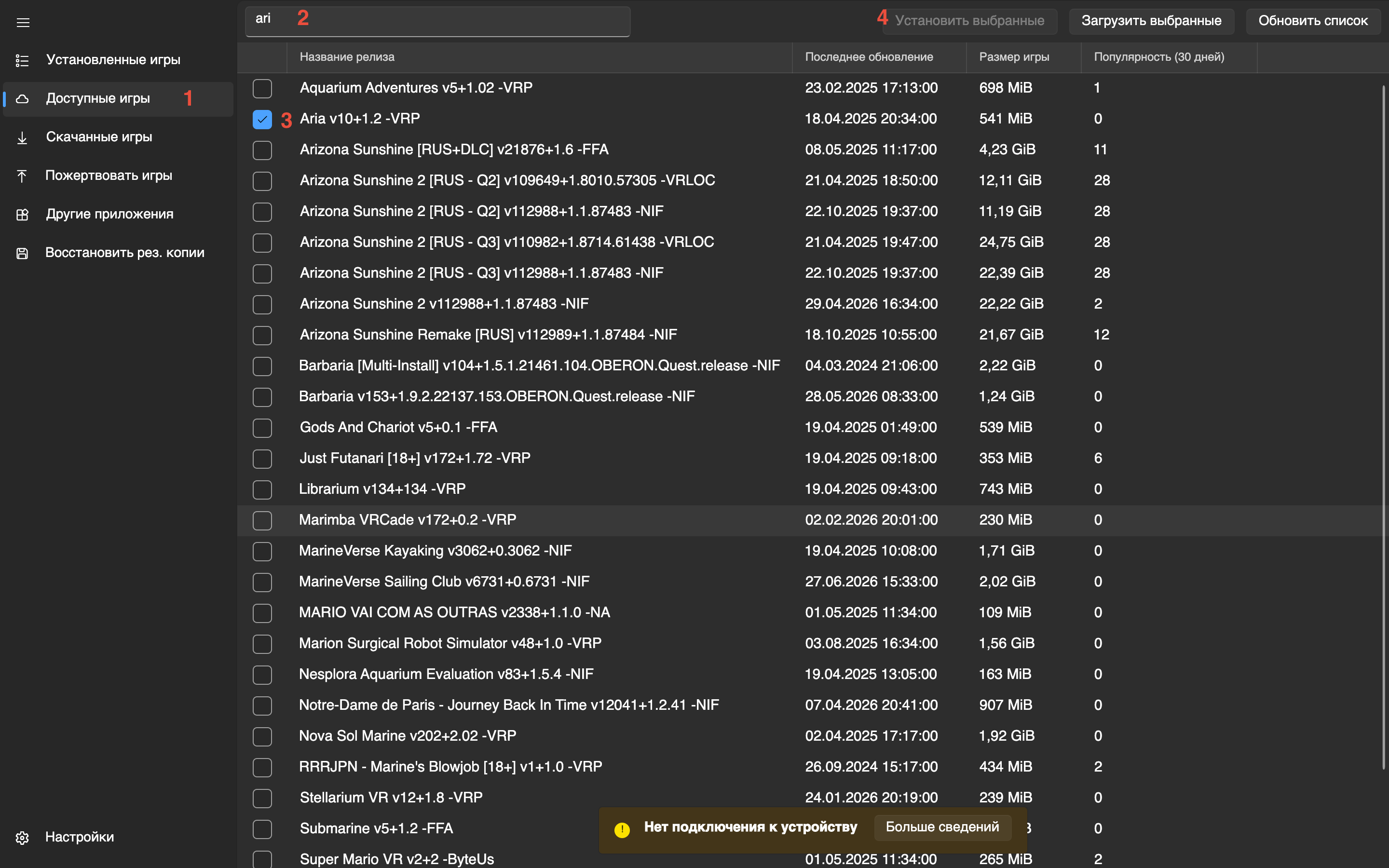1389x868 pixels.
Task: Click the other apps grid icon
Action: coord(22,215)
